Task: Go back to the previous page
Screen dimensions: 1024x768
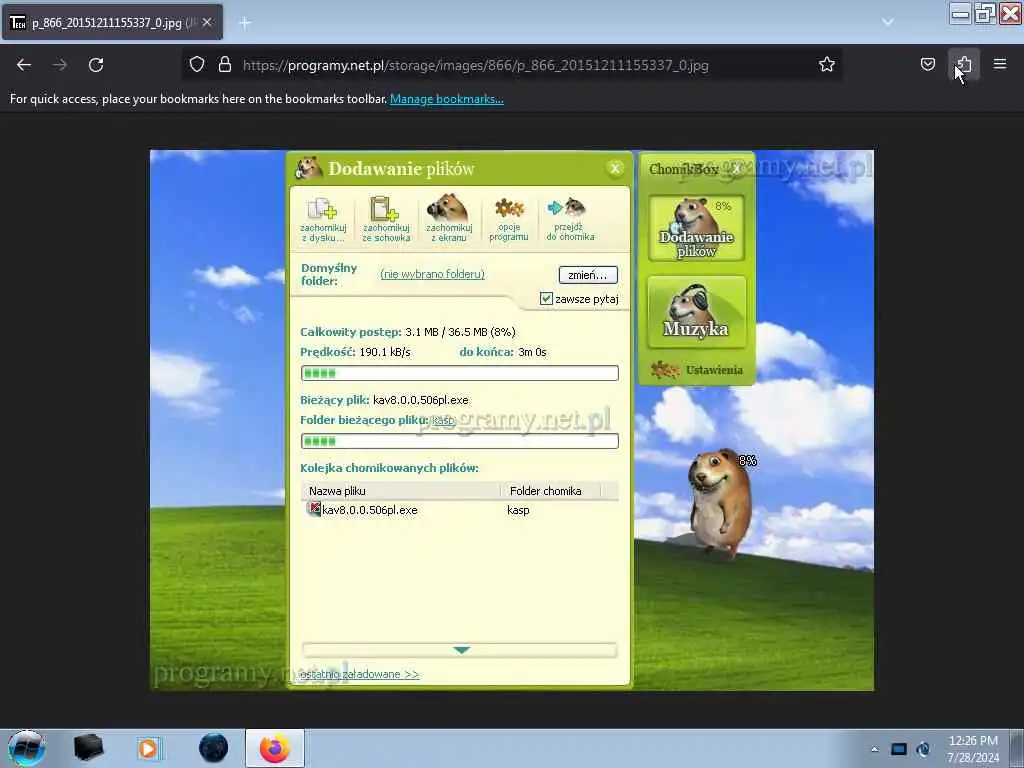Action: (24, 65)
